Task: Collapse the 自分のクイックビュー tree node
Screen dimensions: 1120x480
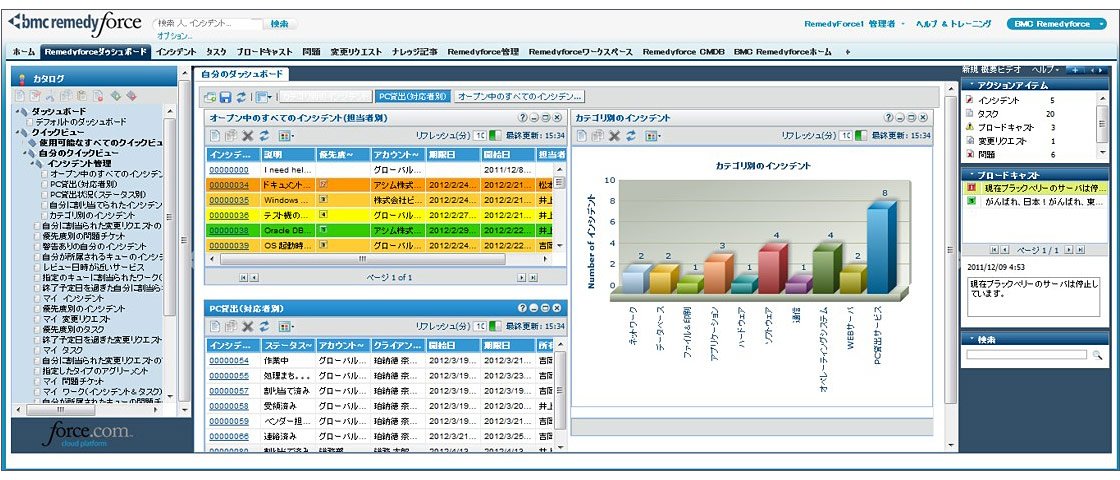Action: point(24,153)
